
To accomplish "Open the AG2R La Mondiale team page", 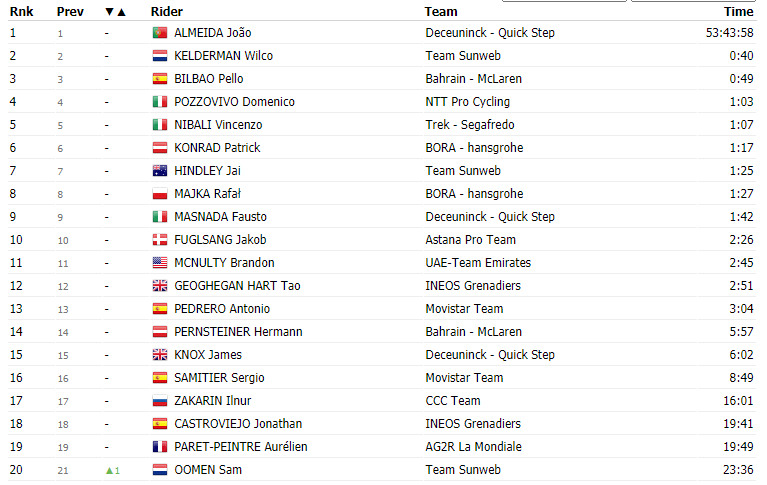I will pos(473,447).
